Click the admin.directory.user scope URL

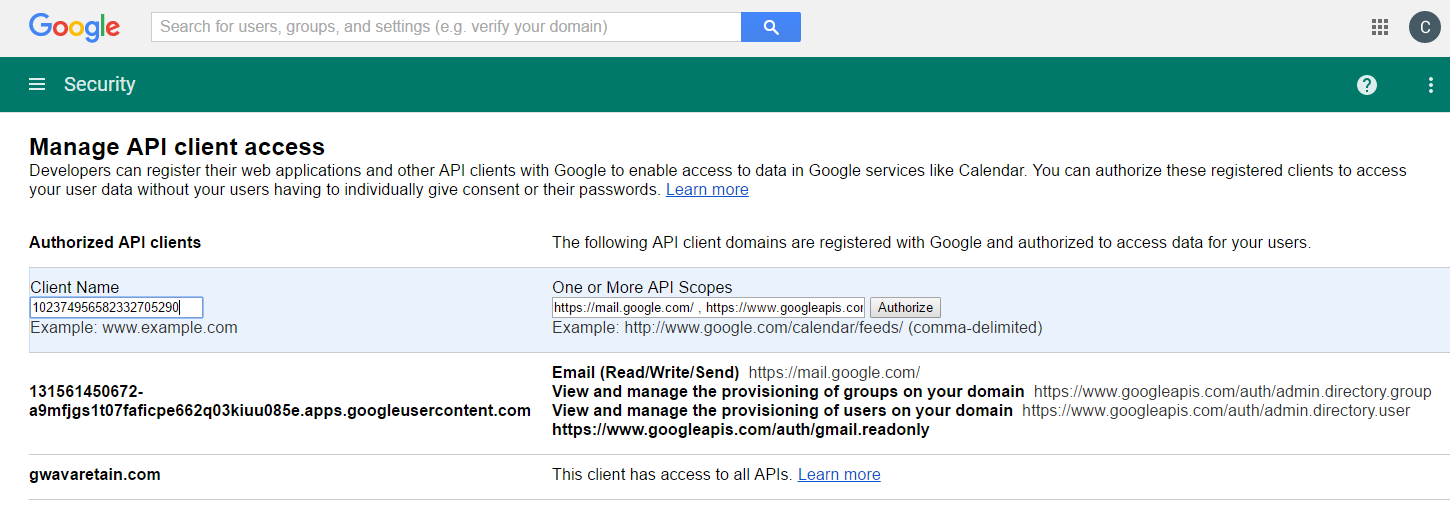pos(1215,410)
